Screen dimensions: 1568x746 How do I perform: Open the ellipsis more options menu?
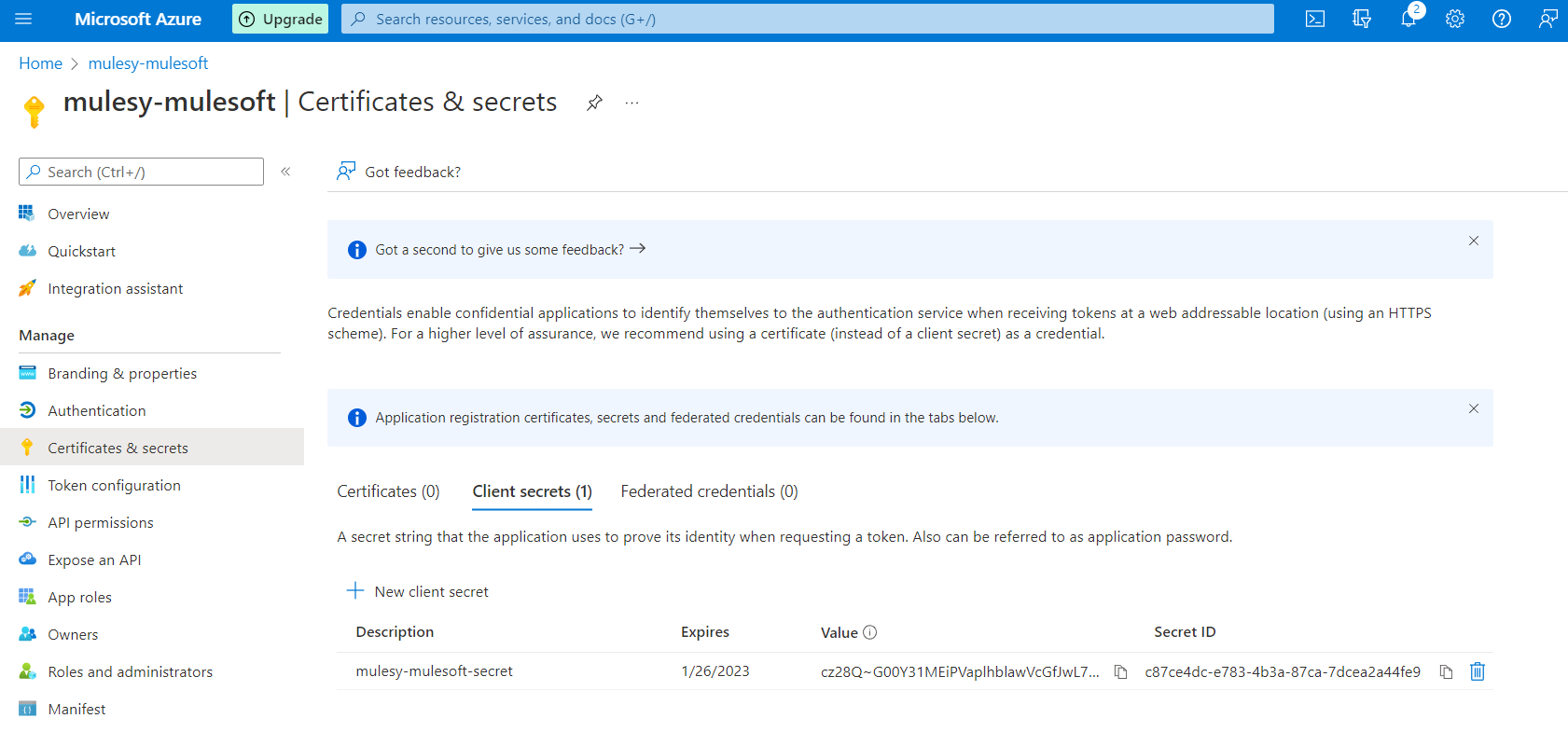click(x=632, y=103)
